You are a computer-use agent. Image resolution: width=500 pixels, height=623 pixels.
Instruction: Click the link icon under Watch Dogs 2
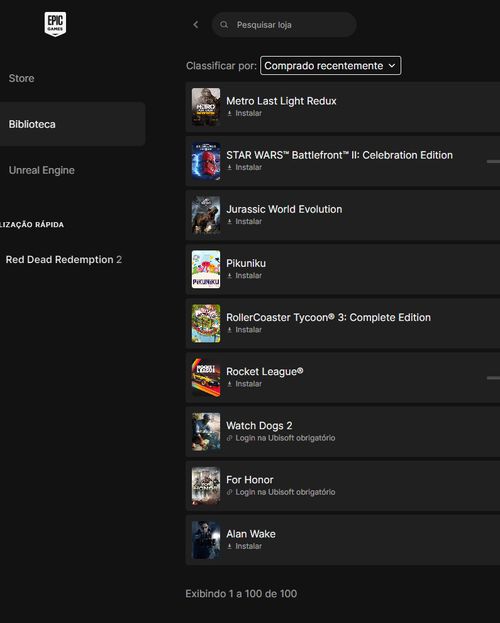pyautogui.click(x=229, y=438)
